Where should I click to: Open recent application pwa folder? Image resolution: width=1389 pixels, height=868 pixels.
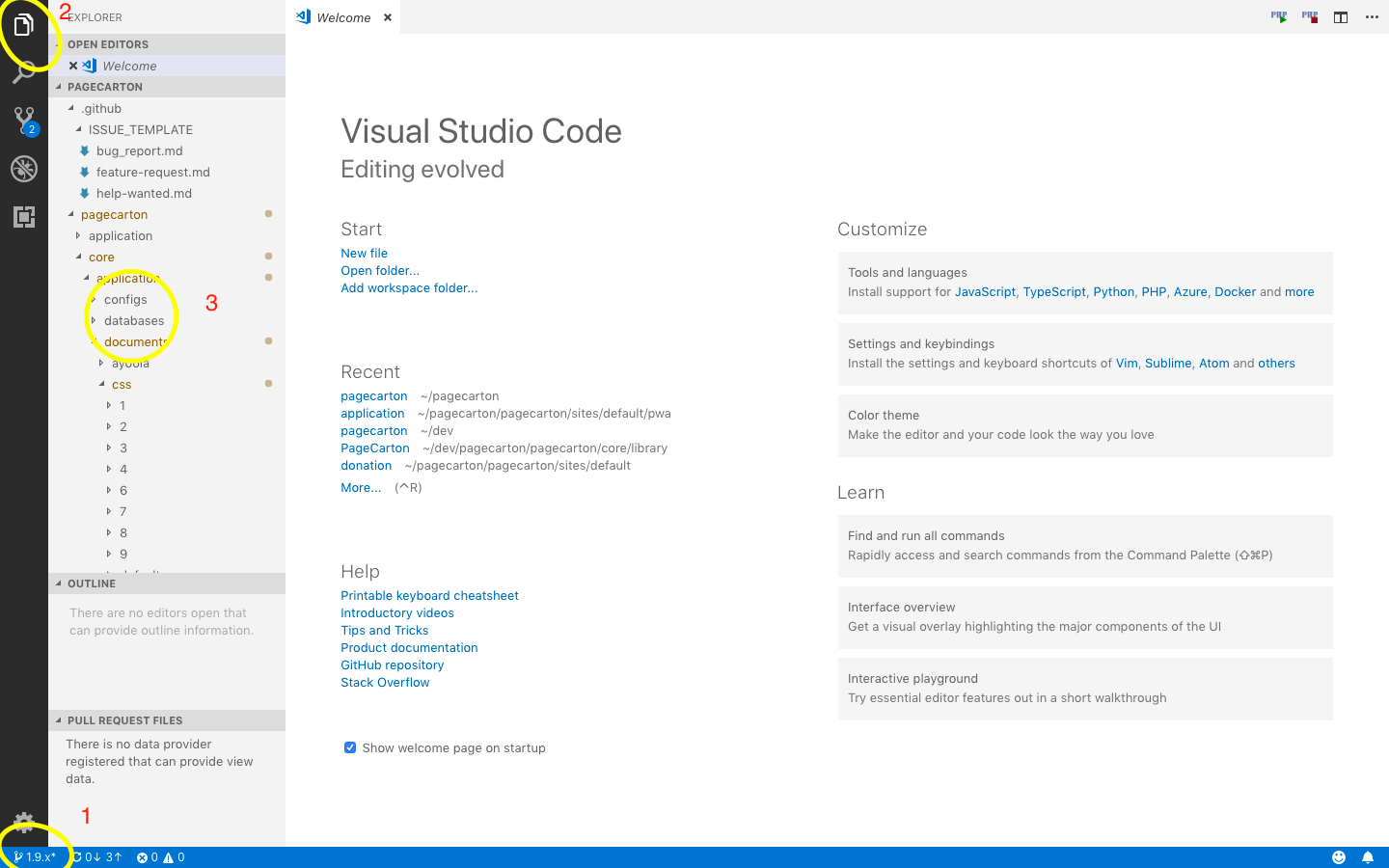tap(372, 413)
